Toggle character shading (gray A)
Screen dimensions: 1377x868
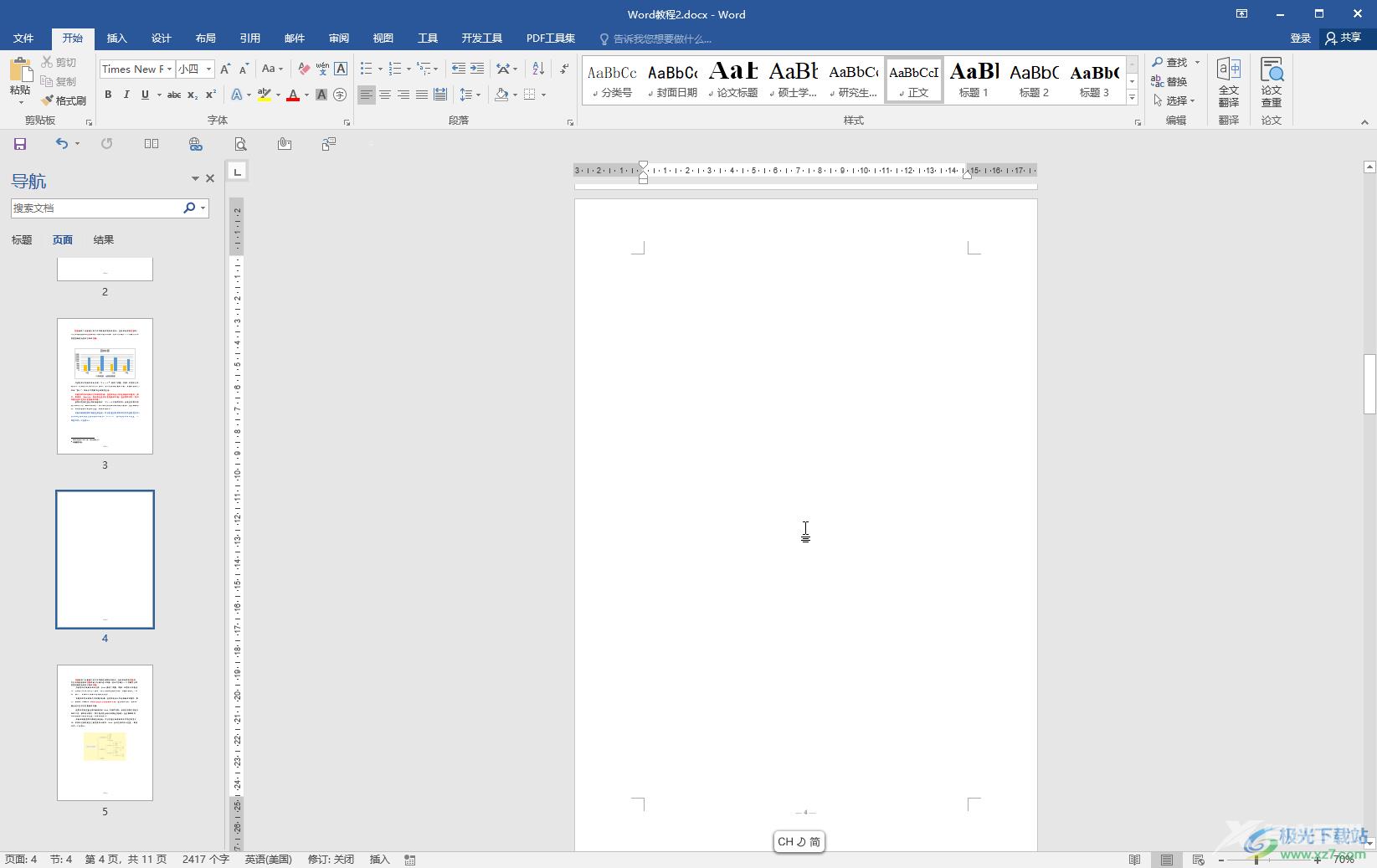[321, 95]
